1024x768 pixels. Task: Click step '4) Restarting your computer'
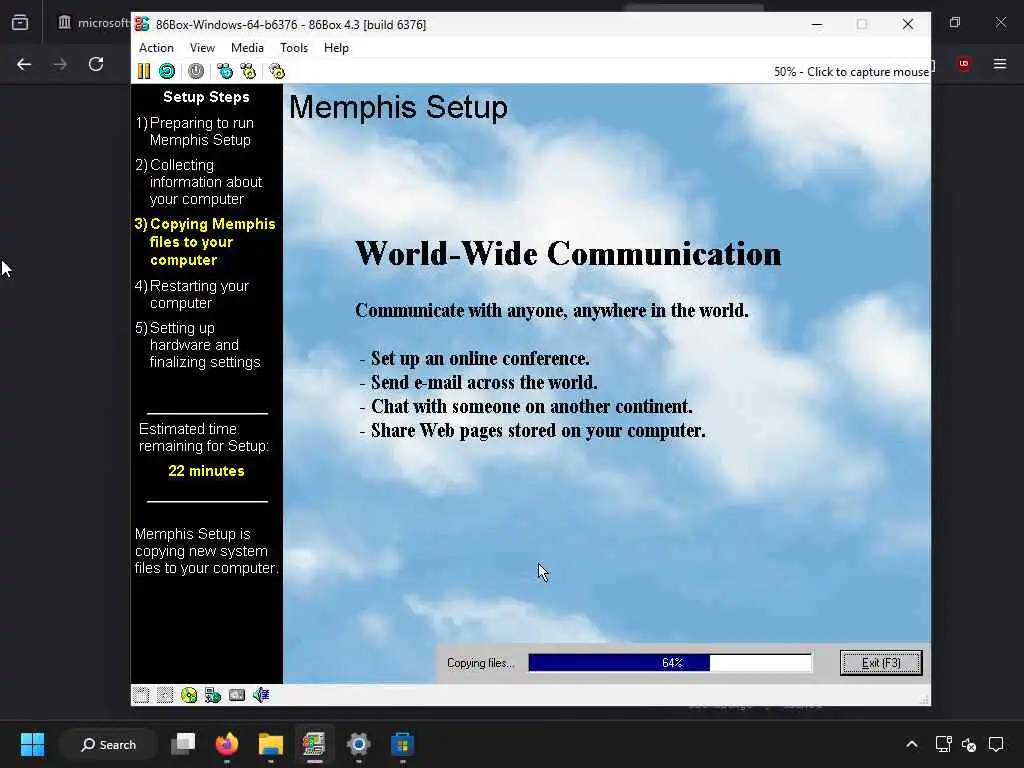(x=192, y=295)
